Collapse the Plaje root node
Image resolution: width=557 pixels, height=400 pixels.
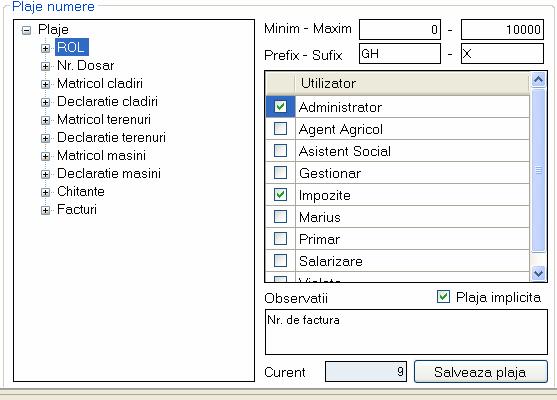coord(26,30)
